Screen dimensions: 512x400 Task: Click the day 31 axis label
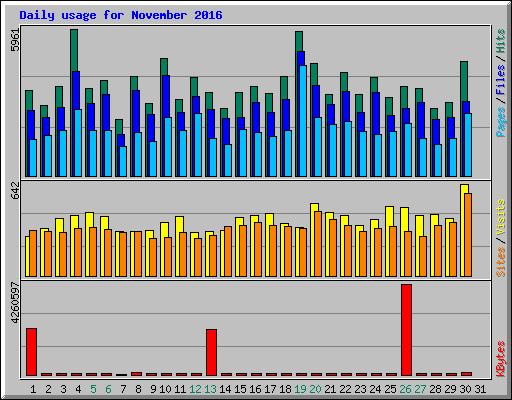point(480,389)
